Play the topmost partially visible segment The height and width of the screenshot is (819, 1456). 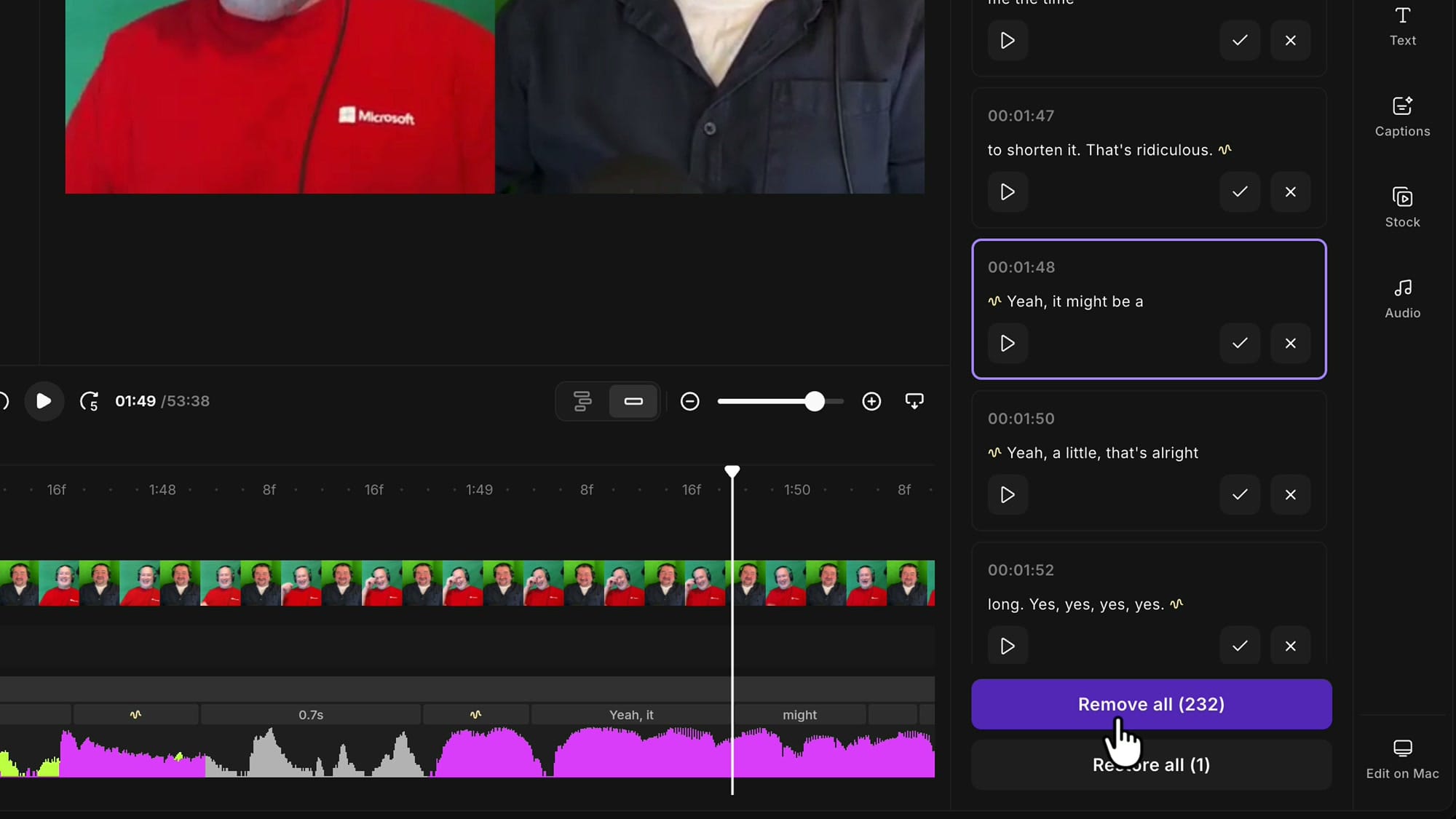point(1008,41)
